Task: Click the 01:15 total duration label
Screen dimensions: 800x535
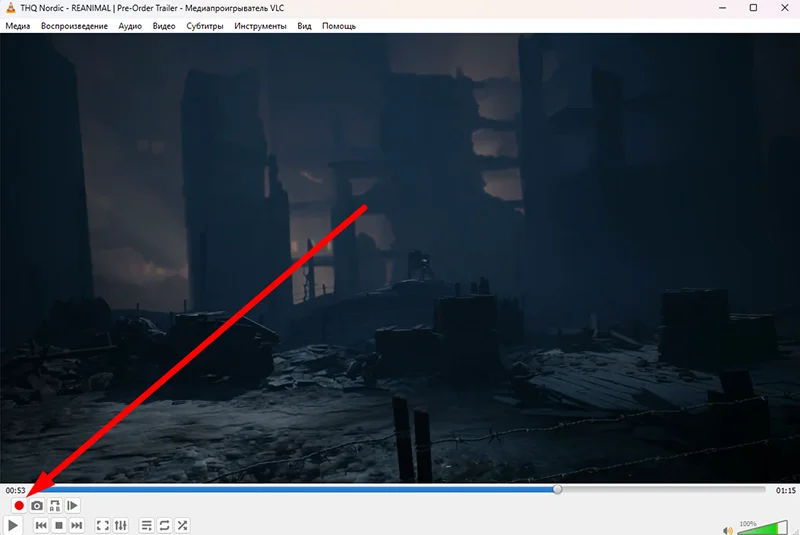Action: click(x=784, y=490)
